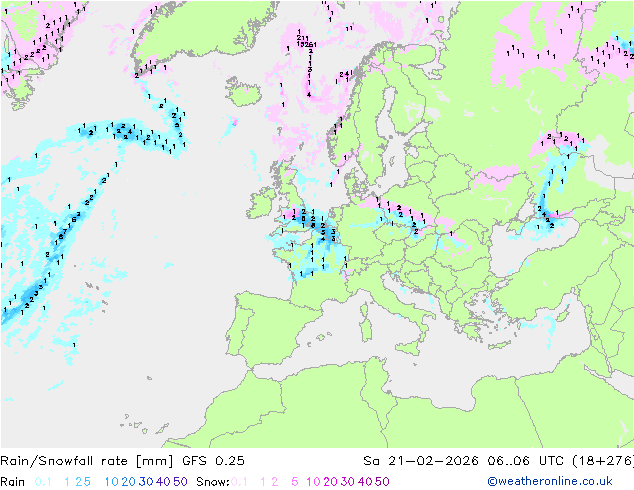Click snow legend value 30

[348, 482]
